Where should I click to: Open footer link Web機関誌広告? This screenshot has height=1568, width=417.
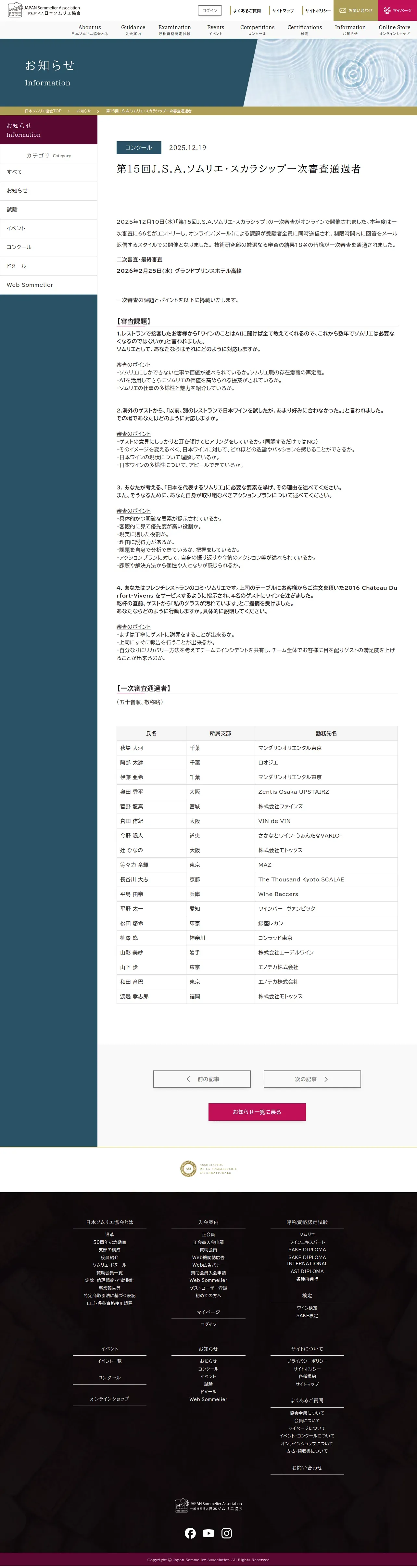click(208, 1257)
